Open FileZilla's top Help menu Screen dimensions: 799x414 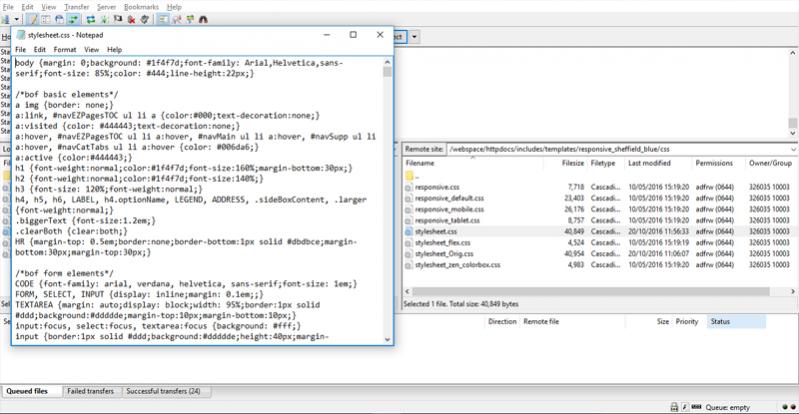[174, 7]
